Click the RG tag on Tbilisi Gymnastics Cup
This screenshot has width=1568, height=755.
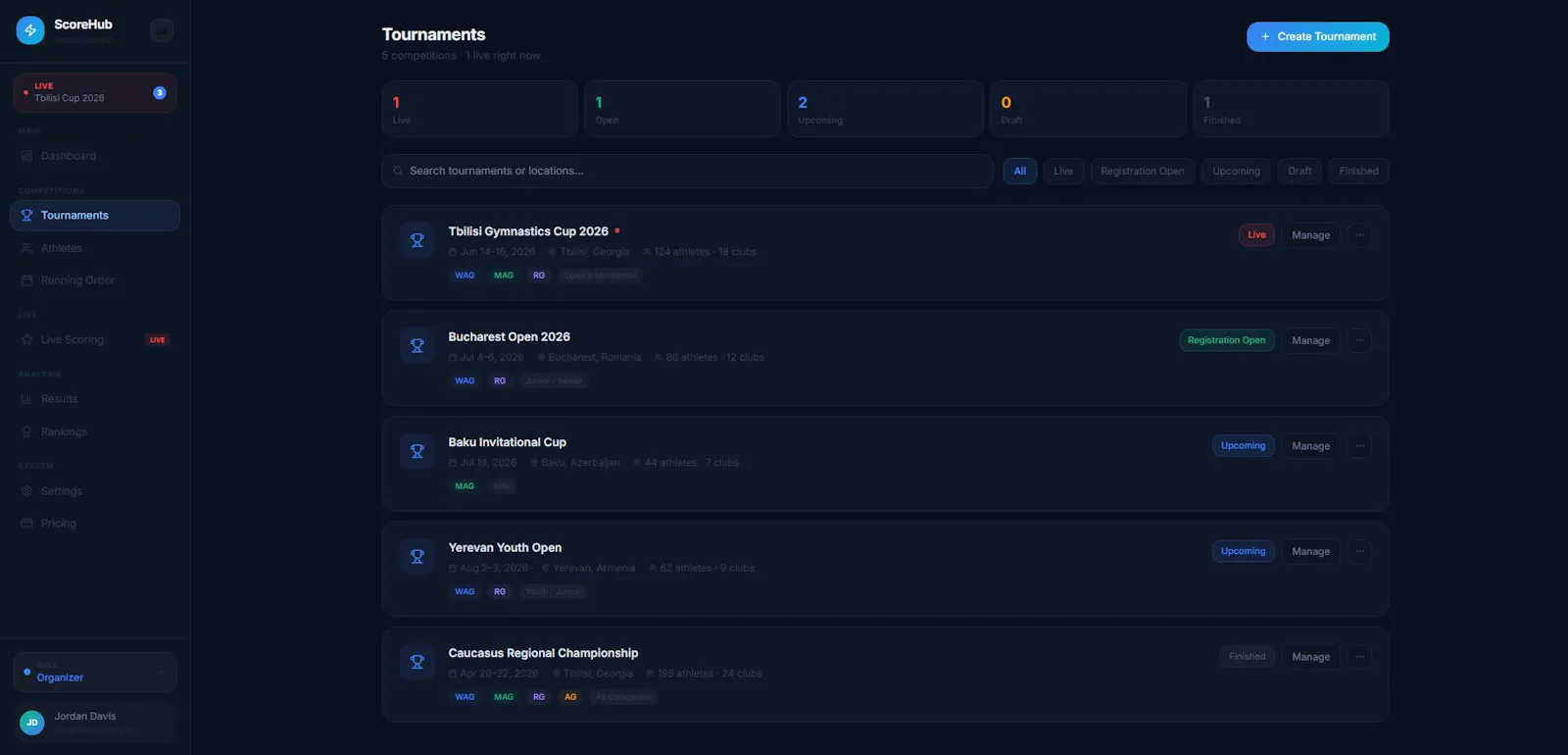[x=539, y=276]
